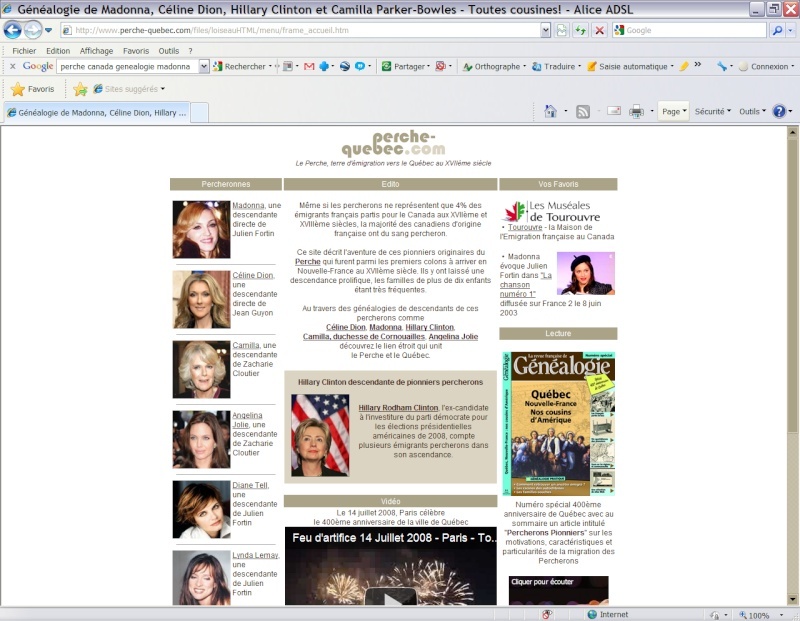Open the Fichier menu
The width and height of the screenshot is (800, 621).
(24, 51)
